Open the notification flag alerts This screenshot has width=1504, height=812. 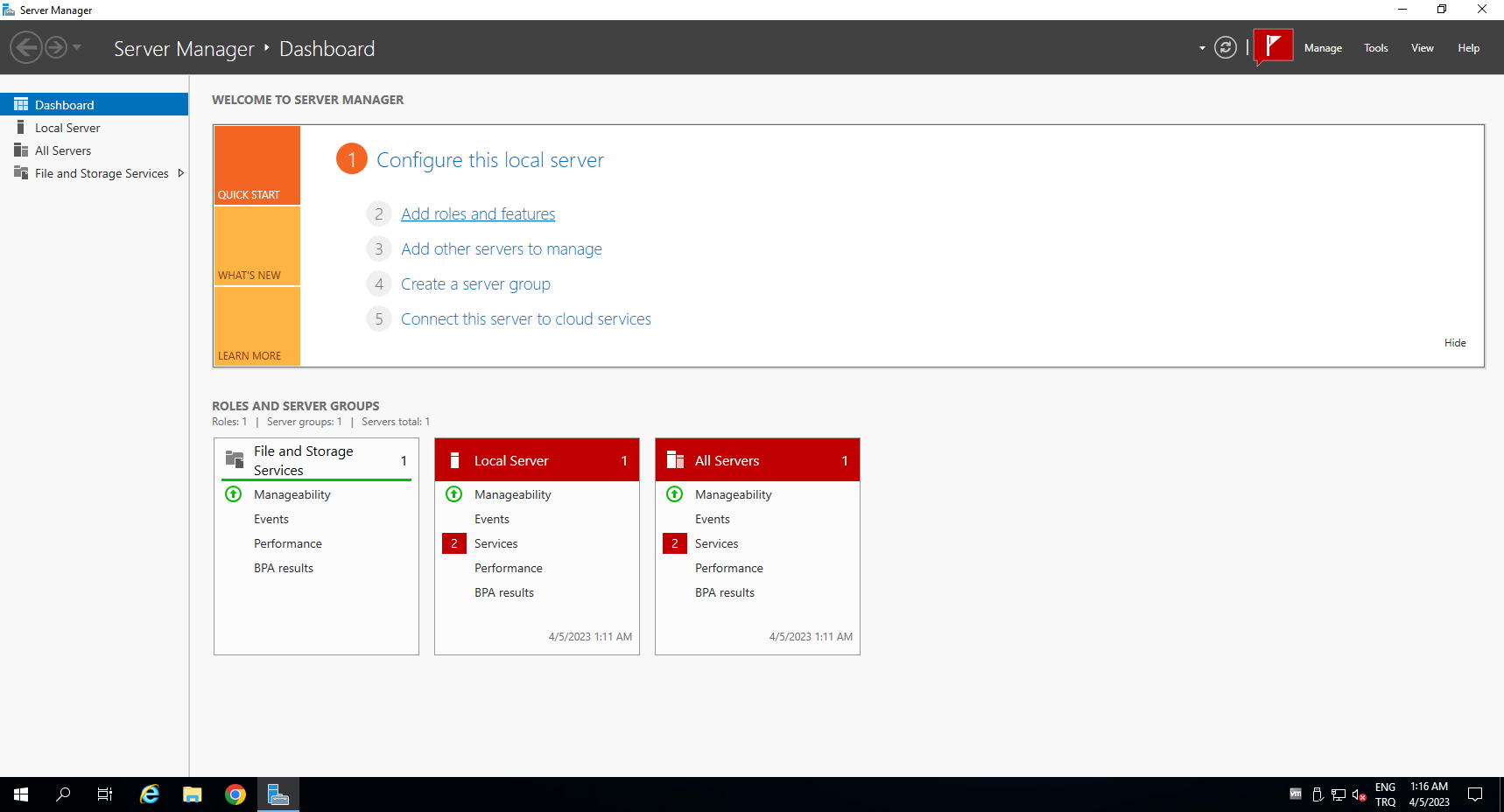coord(1273,46)
